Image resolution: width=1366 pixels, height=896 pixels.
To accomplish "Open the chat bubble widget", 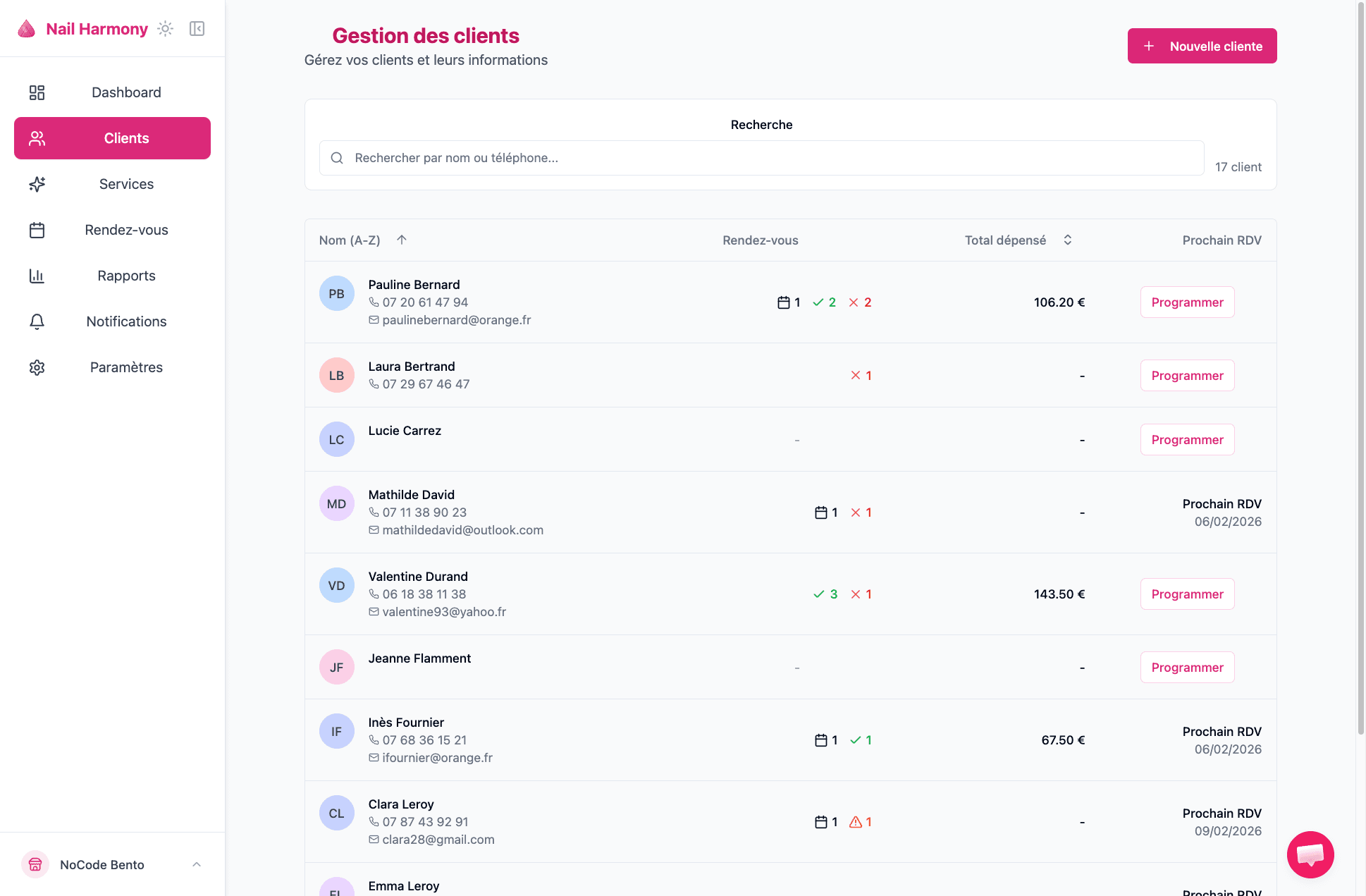I will [1310, 854].
